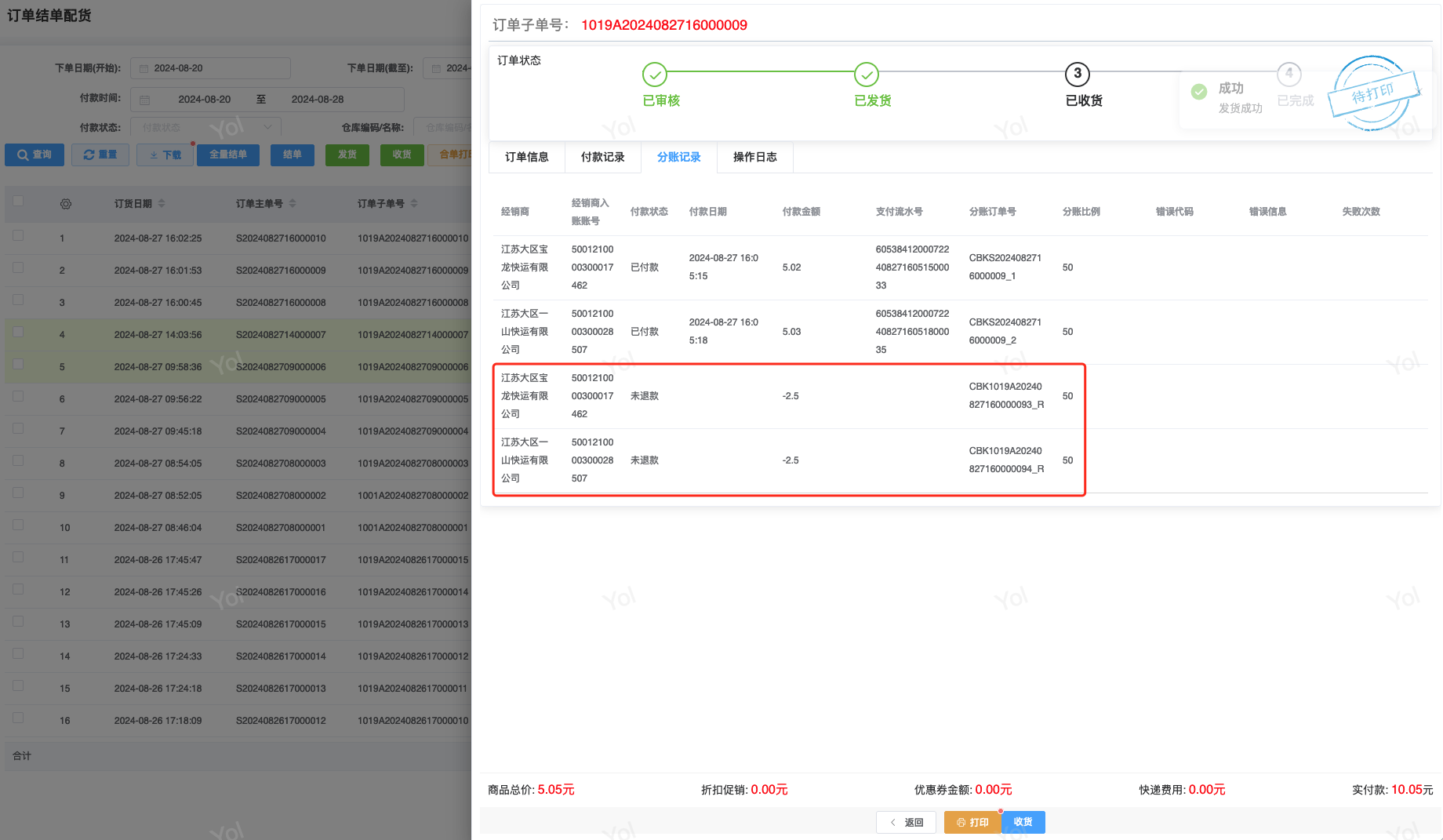1443x840 pixels.
Task: Click the sort arrows beside 订单主单号
Action: (x=293, y=204)
